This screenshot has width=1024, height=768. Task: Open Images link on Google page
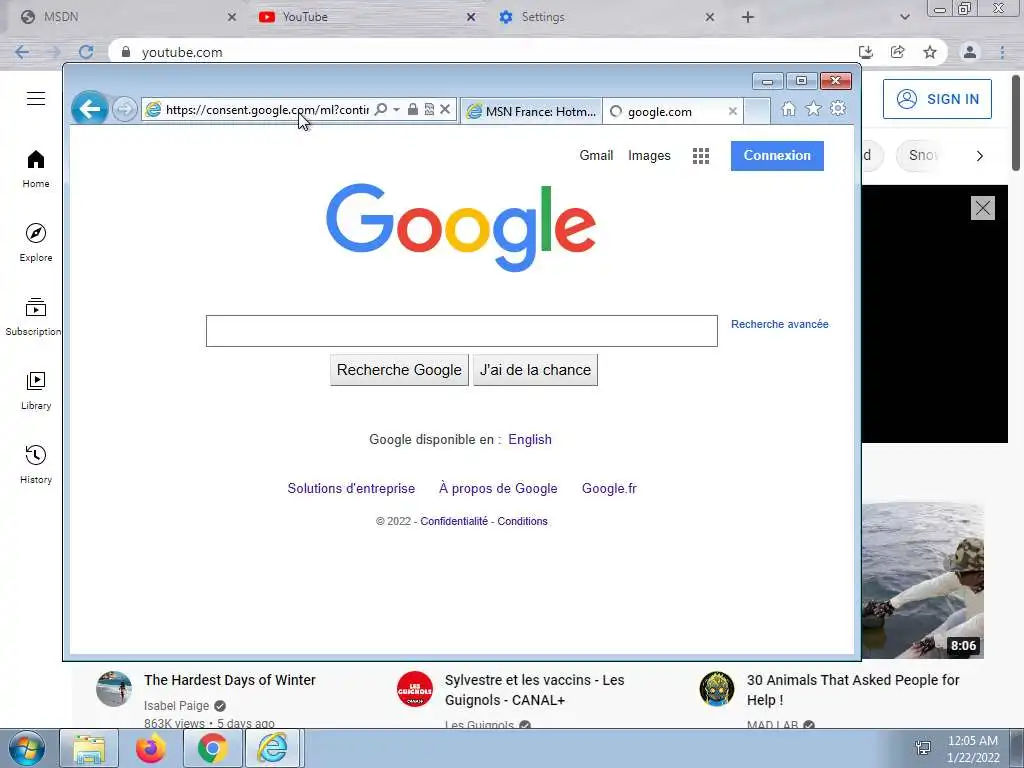[x=649, y=155]
